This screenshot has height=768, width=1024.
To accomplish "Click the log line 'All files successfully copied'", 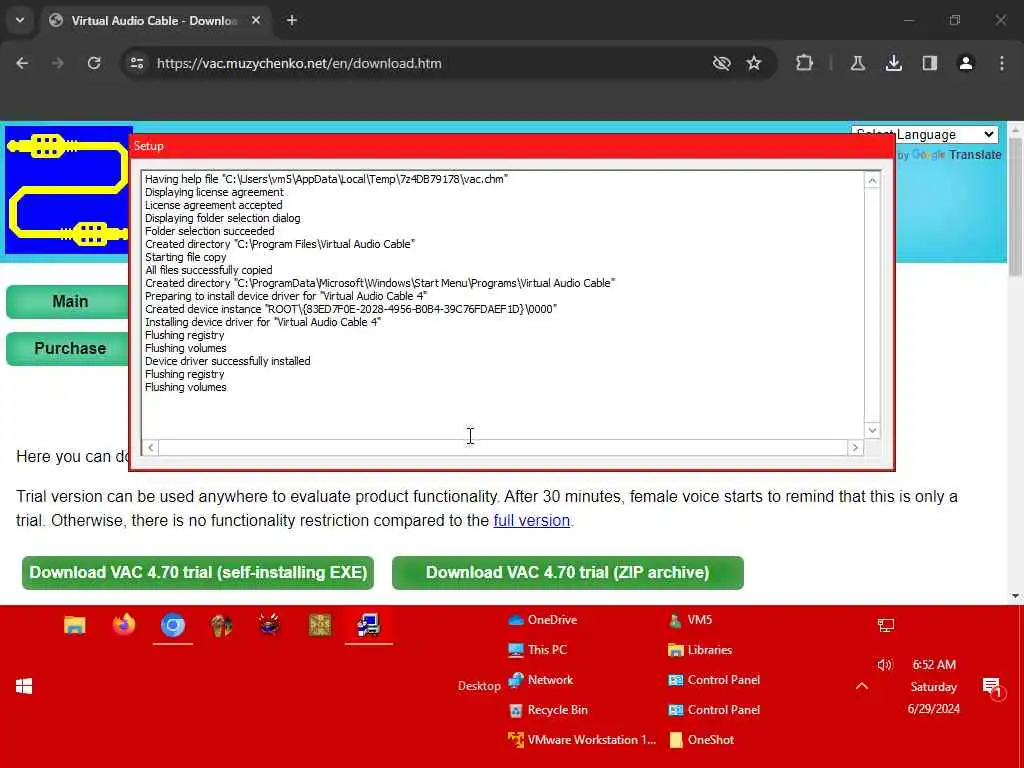I will (x=209, y=270).
